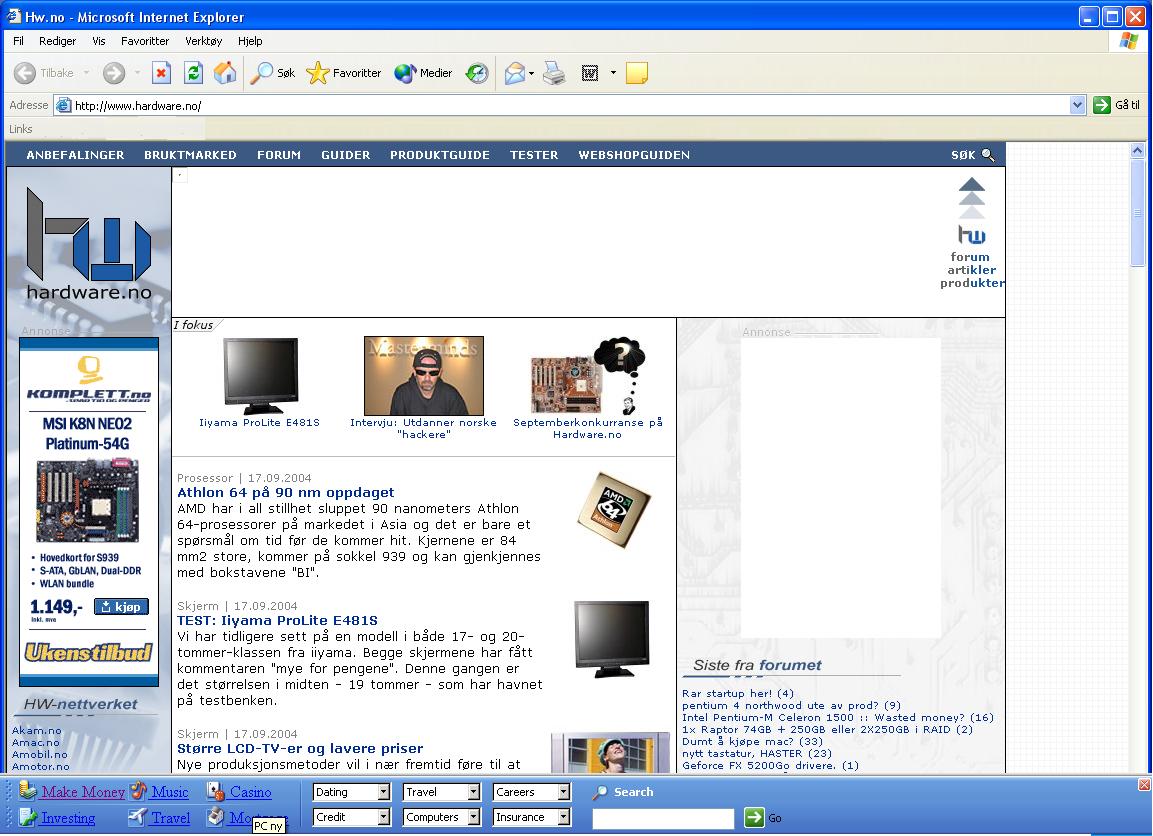The width and height of the screenshot is (1153, 836).
Task: Refresh the page with green arrows icon
Action: (x=193, y=73)
